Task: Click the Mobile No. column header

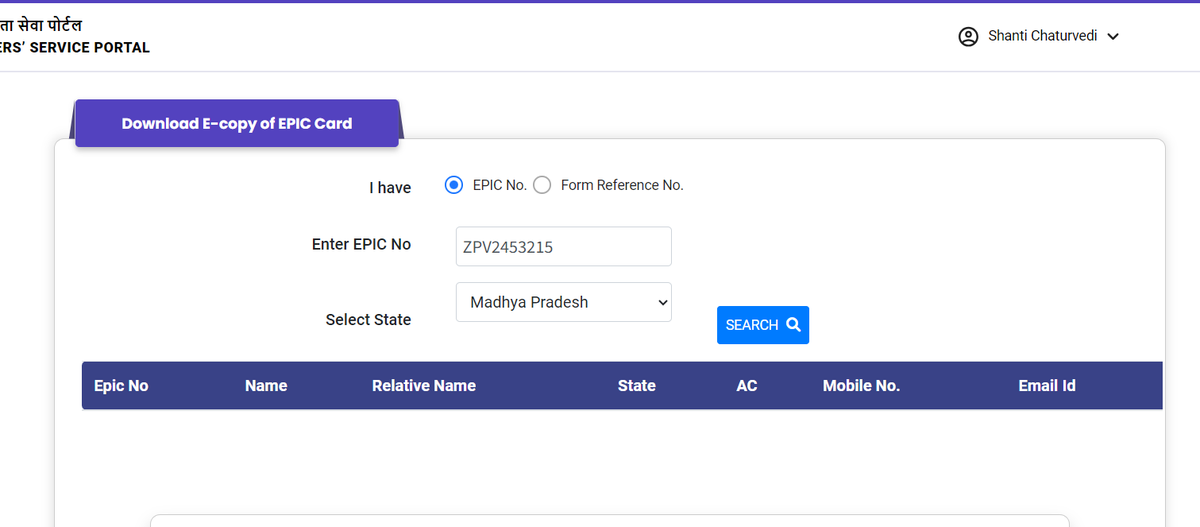Action: [x=861, y=386]
